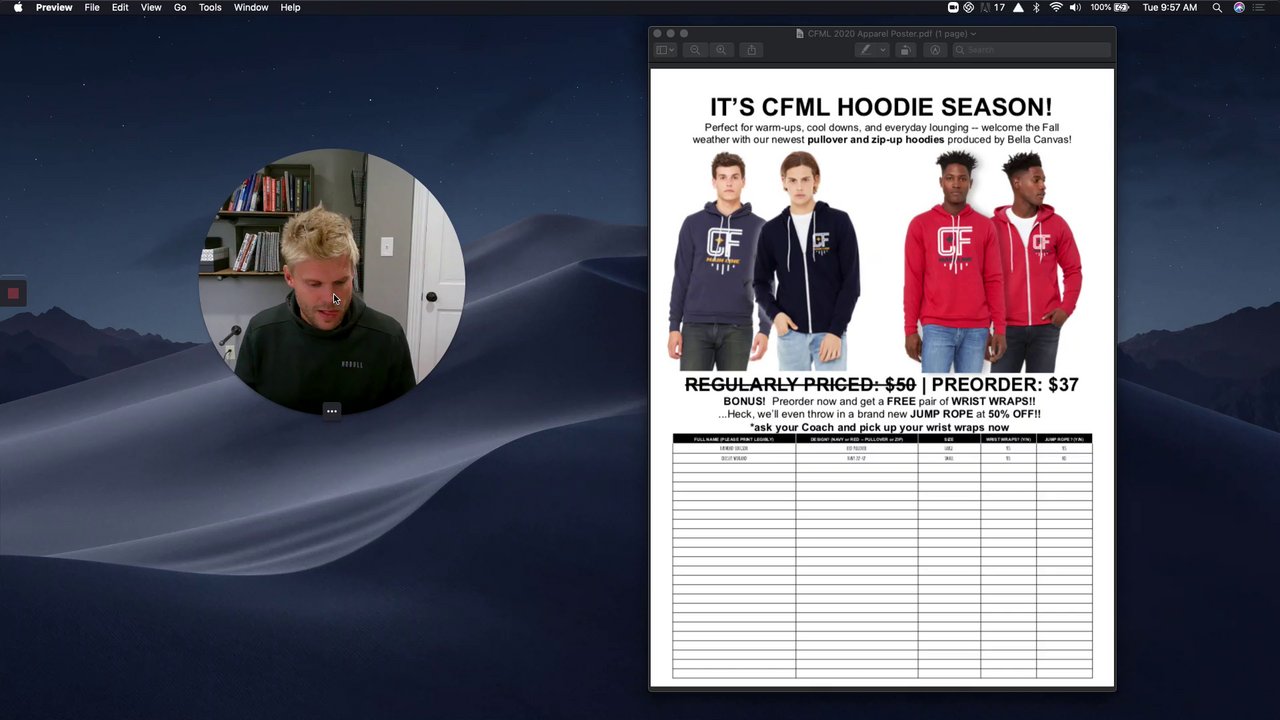Viewport: 1280px width, 720px height.
Task: Click the circular webcam overlay
Action: pyautogui.click(x=331, y=280)
